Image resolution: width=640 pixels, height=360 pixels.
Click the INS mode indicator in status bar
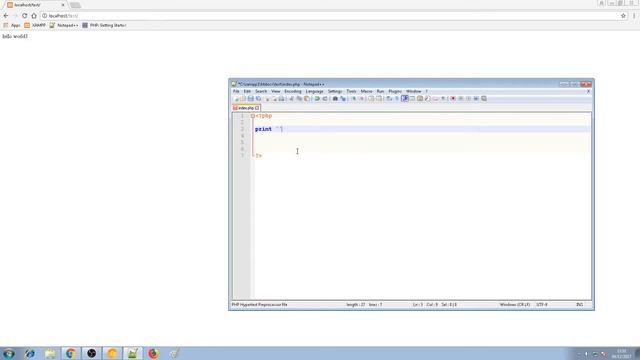click(x=579, y=304)
